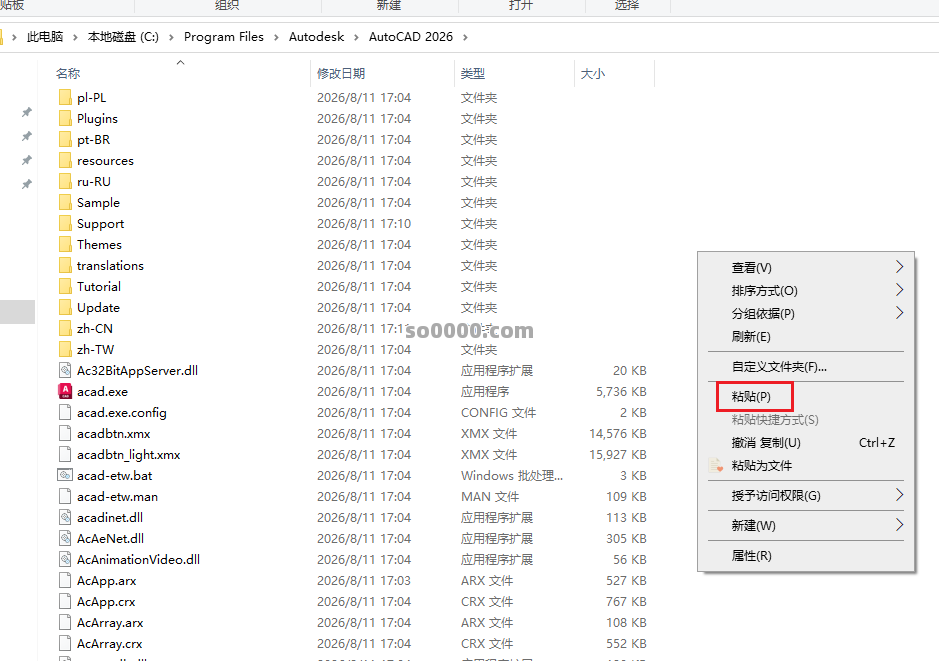Click the AcAnimationVideo.dll file icon
939x661 pixels.
pos(65,559)
